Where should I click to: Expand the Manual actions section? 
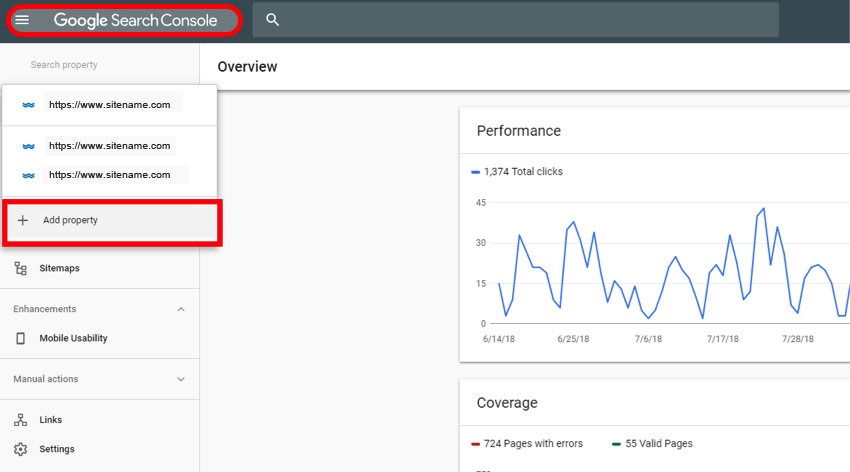coord(181,379)
